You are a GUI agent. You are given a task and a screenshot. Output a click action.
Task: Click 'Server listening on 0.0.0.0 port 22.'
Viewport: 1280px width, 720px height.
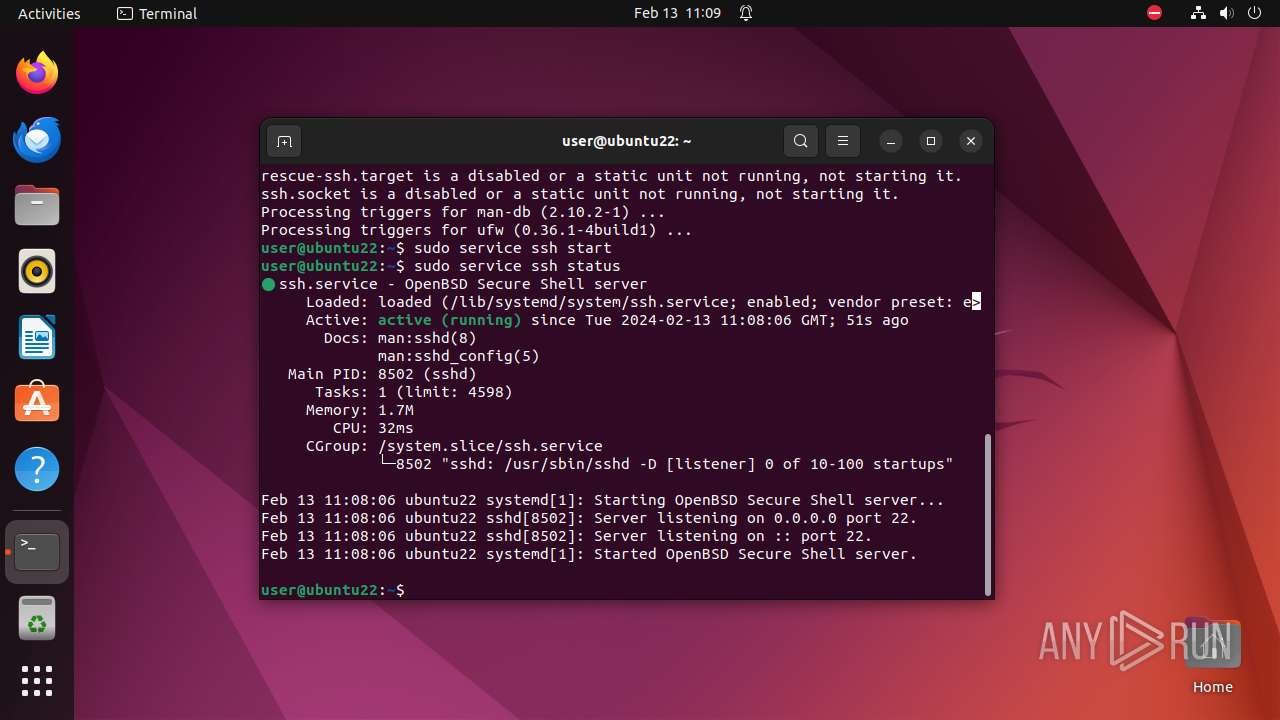755,518
